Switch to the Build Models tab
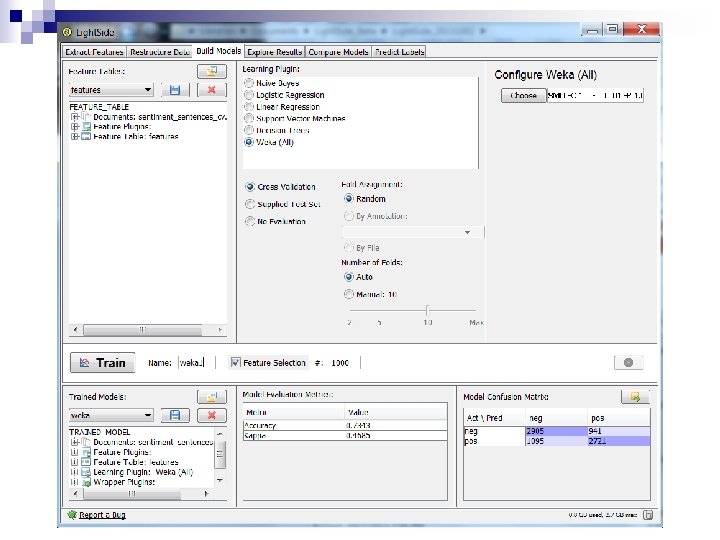This screenshot has height=540, width=720. tap(218, 51)
